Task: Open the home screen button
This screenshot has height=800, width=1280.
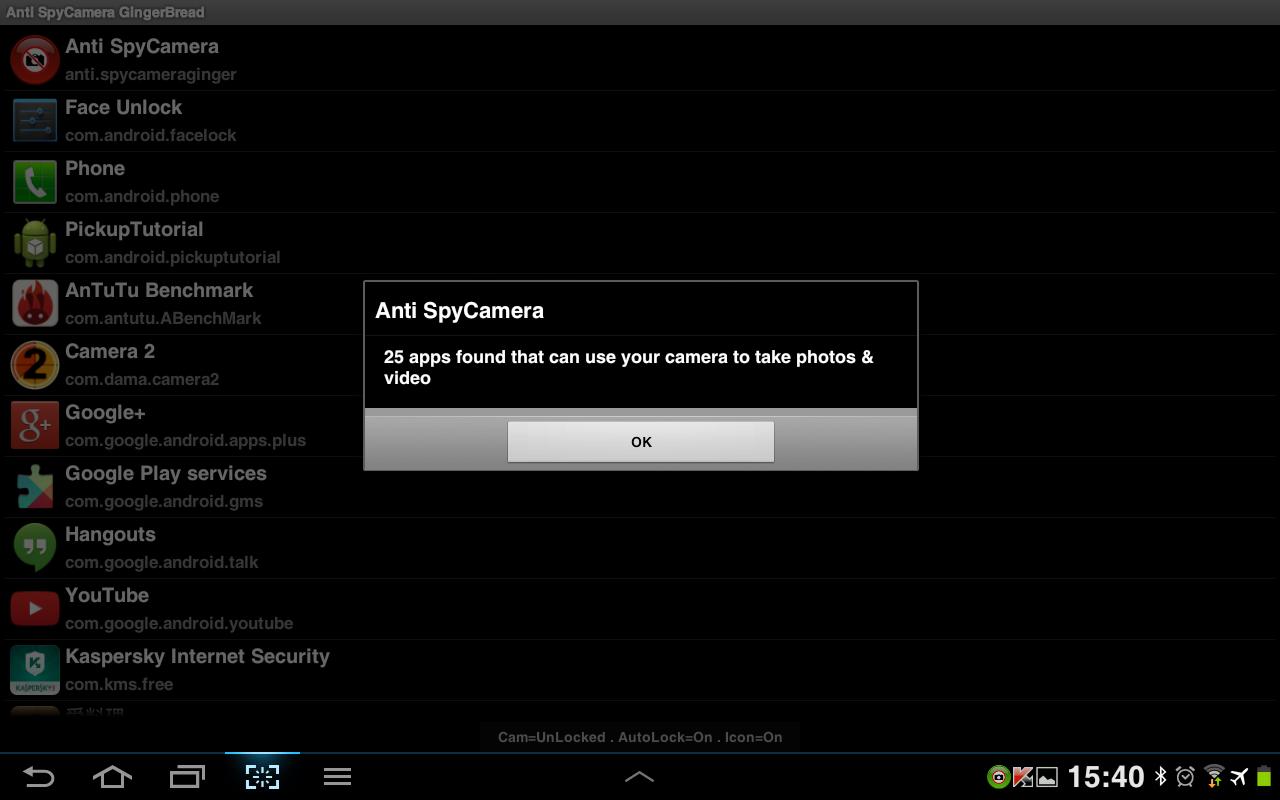Action: 112,777
